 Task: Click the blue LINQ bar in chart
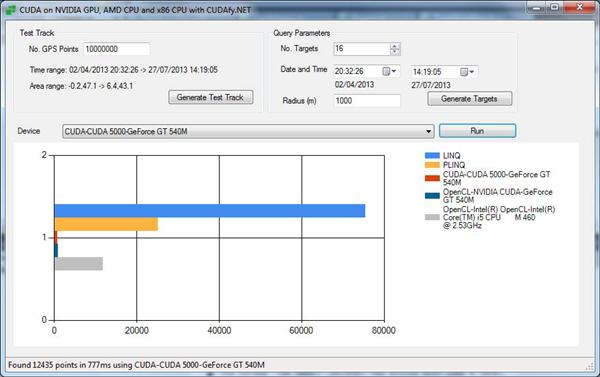[210, 211]
